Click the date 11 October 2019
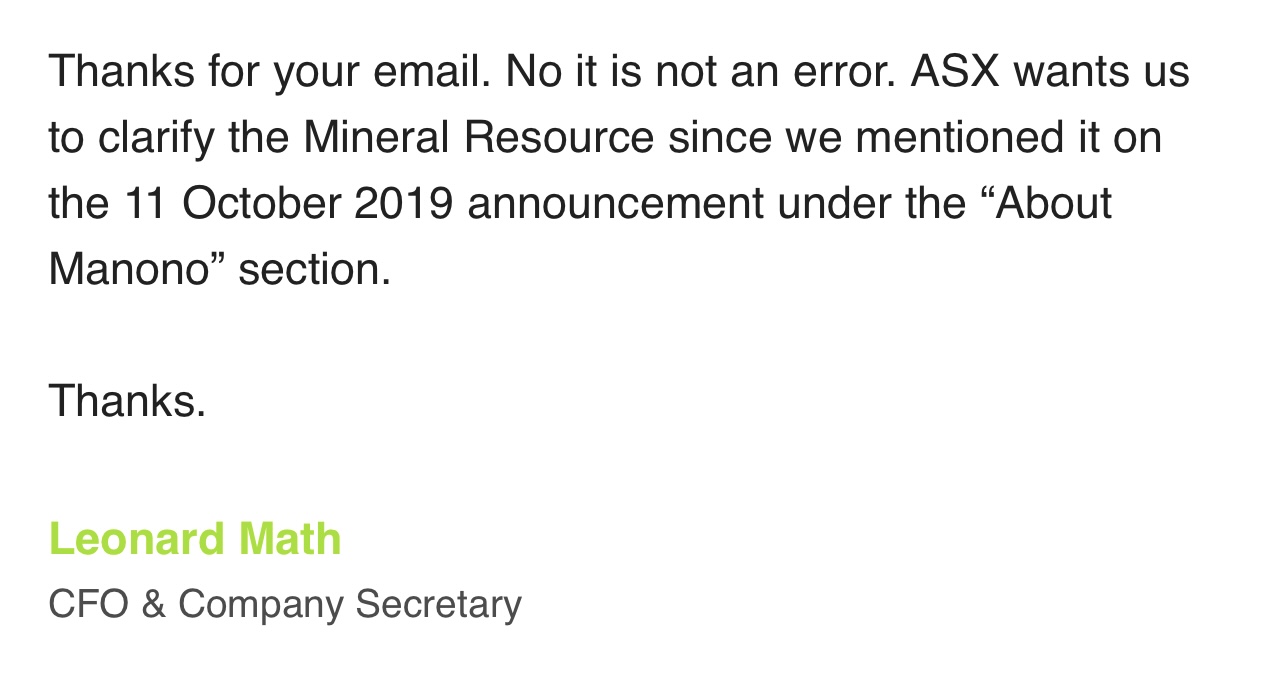The height and width of the screenshot is (680, 1284). [x=289, y=204]
